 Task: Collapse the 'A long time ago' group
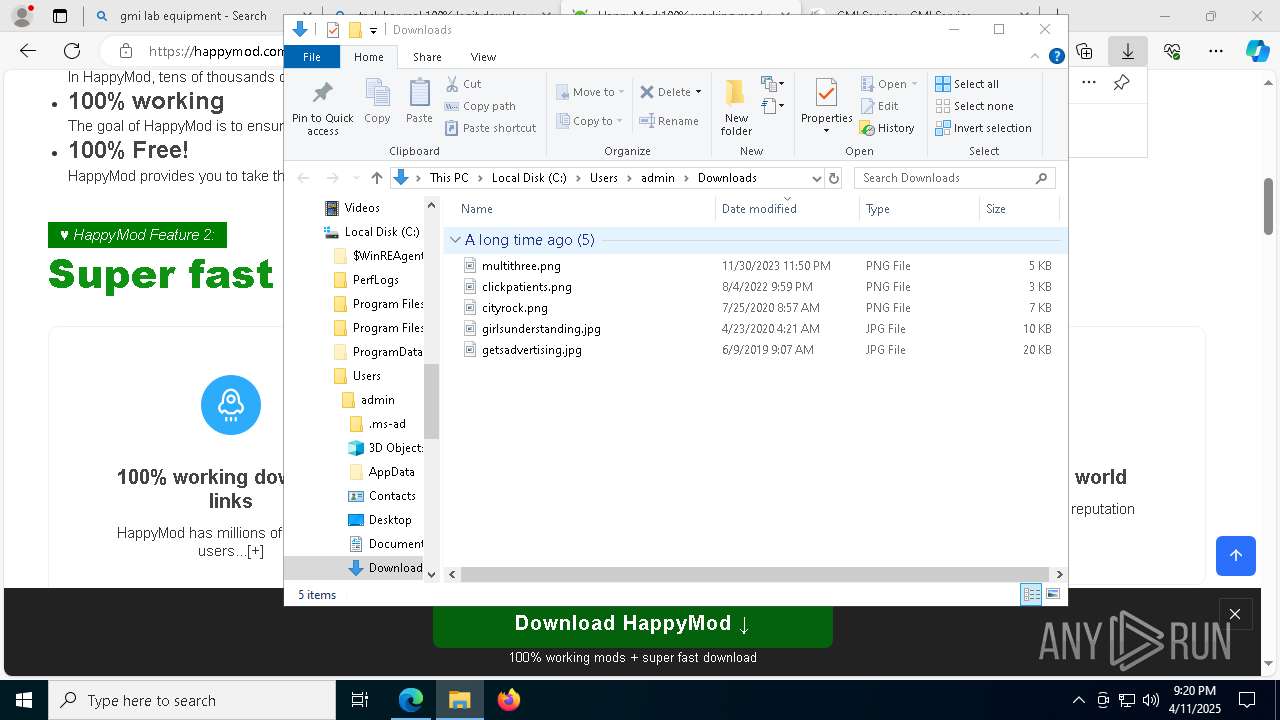(x=456, y=240)
